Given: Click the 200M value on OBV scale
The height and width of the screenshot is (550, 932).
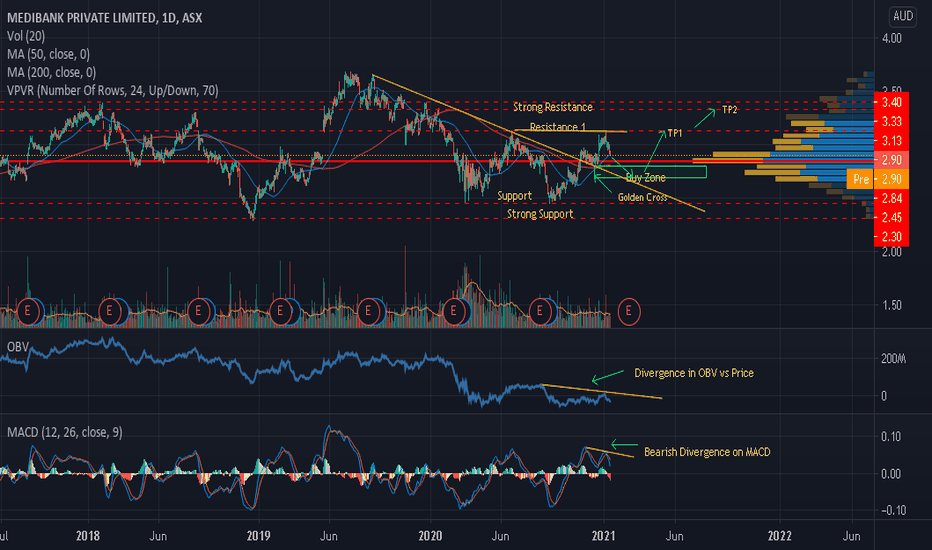Looking at the screenshot, I should coord(893,359).
